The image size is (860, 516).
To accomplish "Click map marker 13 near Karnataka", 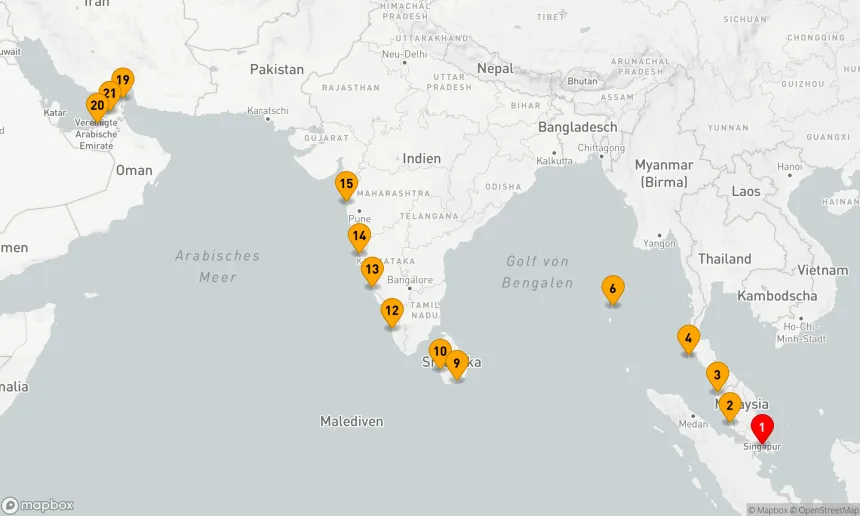I will click(x=372, y=271).
